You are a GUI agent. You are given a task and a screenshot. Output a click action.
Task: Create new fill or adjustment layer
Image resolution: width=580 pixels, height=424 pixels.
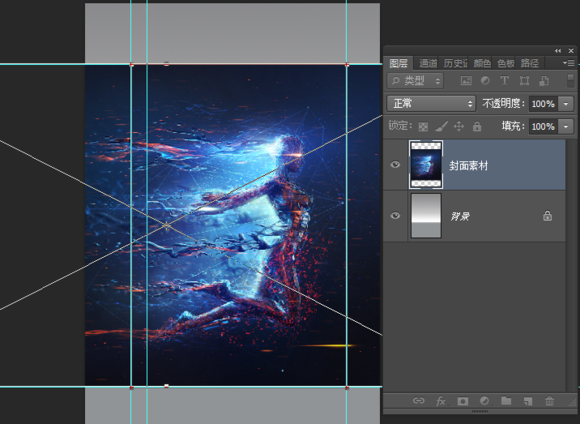point(484,401)
